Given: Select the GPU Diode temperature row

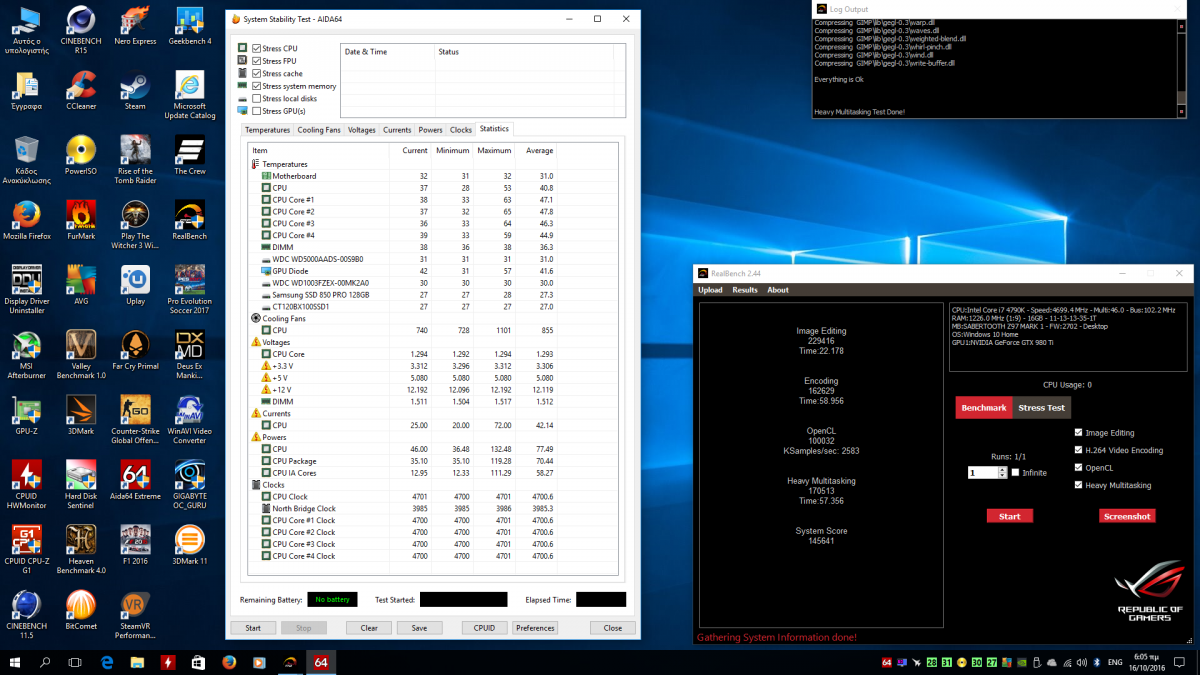Looking at the screenshot, I should [x=433, y=270].
